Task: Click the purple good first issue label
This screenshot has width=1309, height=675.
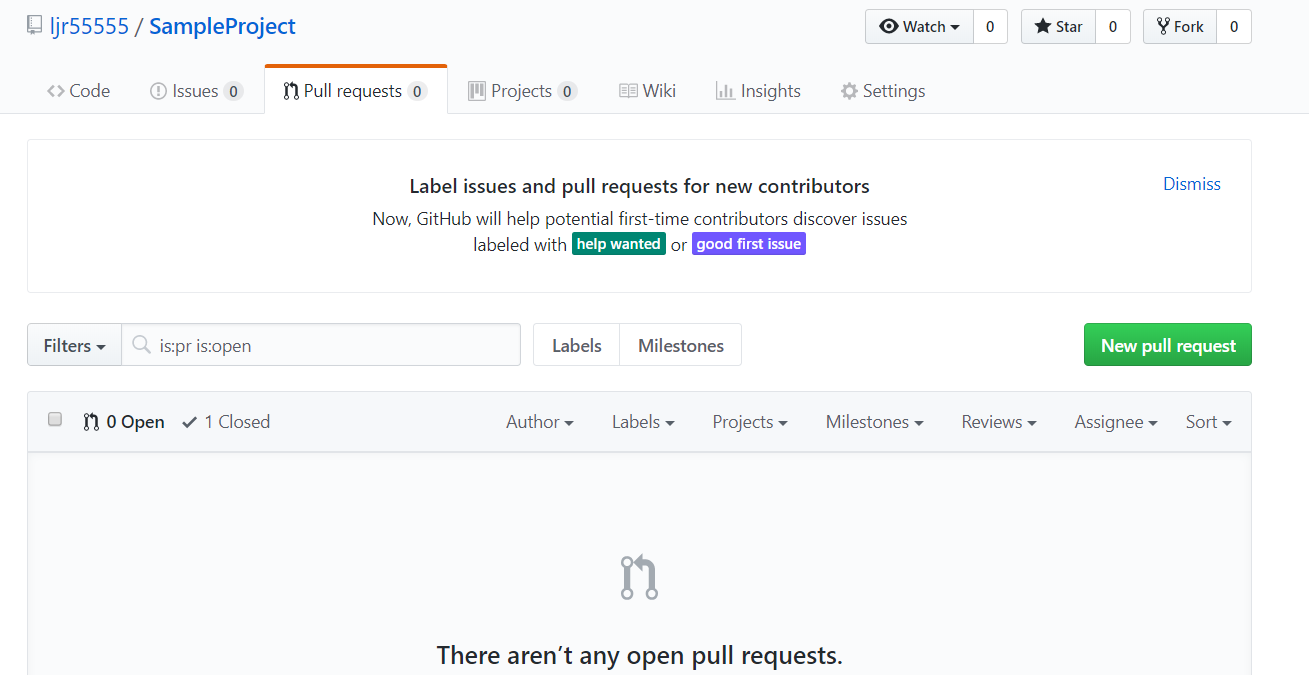Action: point(749,244)
